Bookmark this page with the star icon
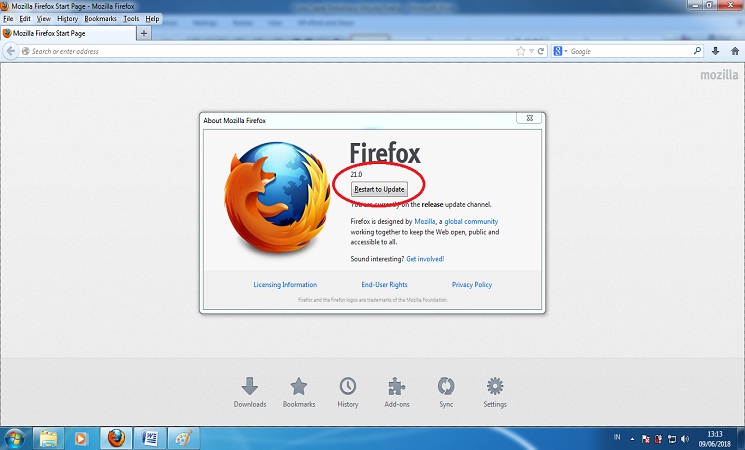745x450 pixels. pos(521,51)
